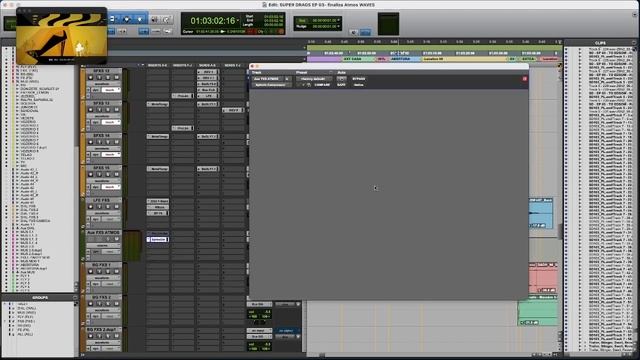
Task: Open SFXS 12 touch automation mode selector
Action: point(111,90)
